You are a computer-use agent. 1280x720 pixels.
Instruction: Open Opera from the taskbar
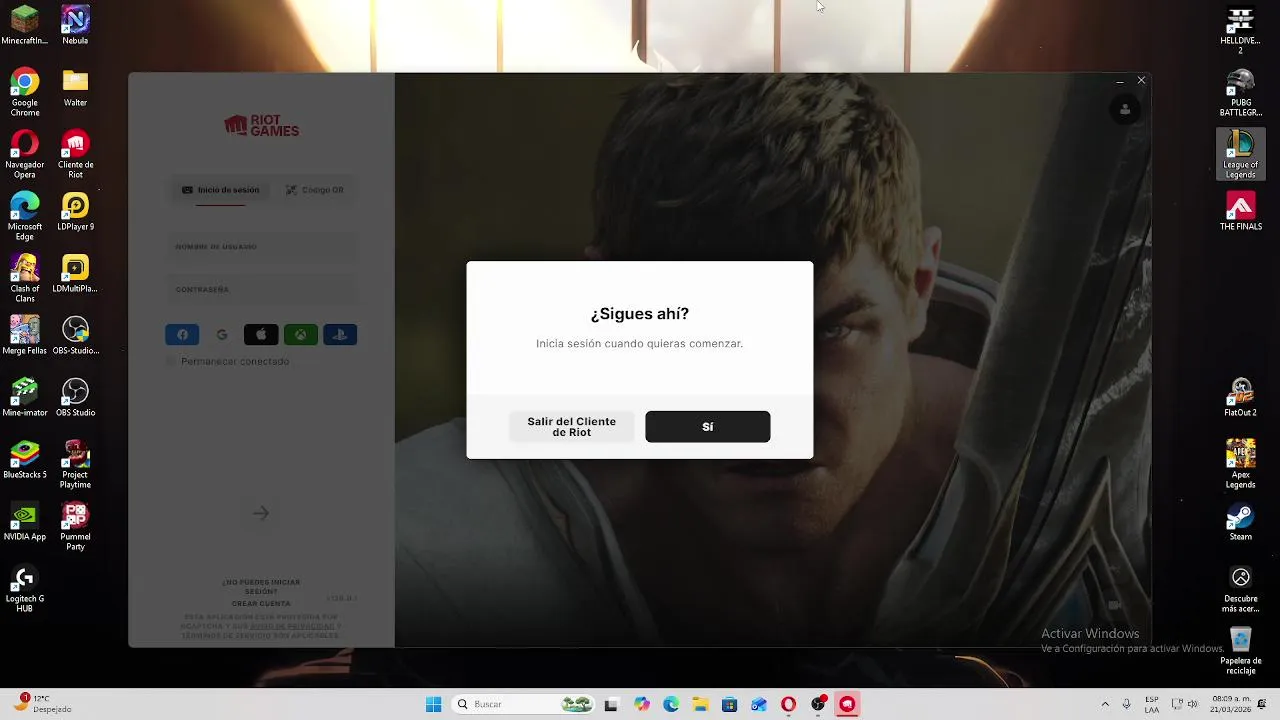click(x=788, y=704)
